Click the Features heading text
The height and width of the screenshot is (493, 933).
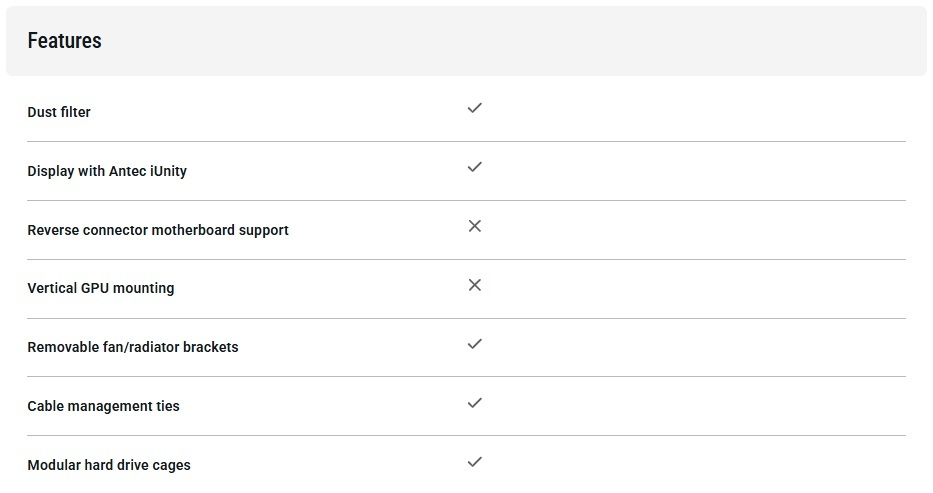click(x=64, y=41)
